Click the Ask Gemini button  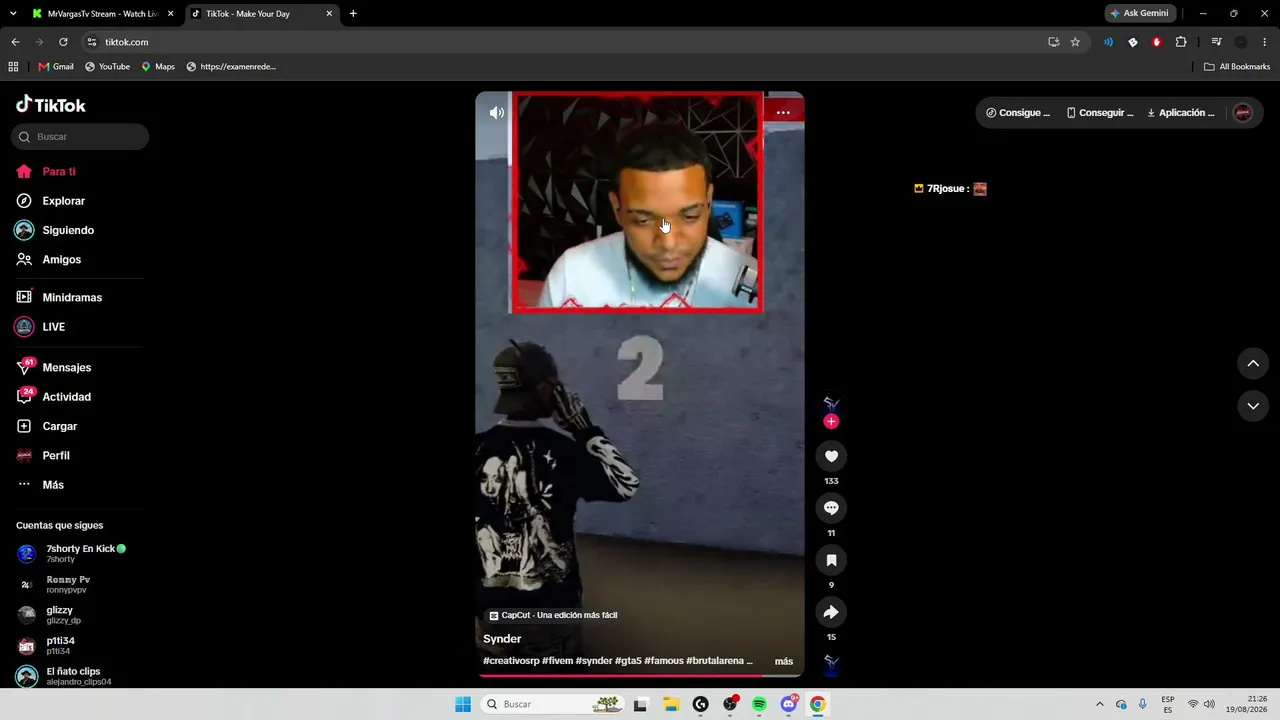coord(1139,14)
